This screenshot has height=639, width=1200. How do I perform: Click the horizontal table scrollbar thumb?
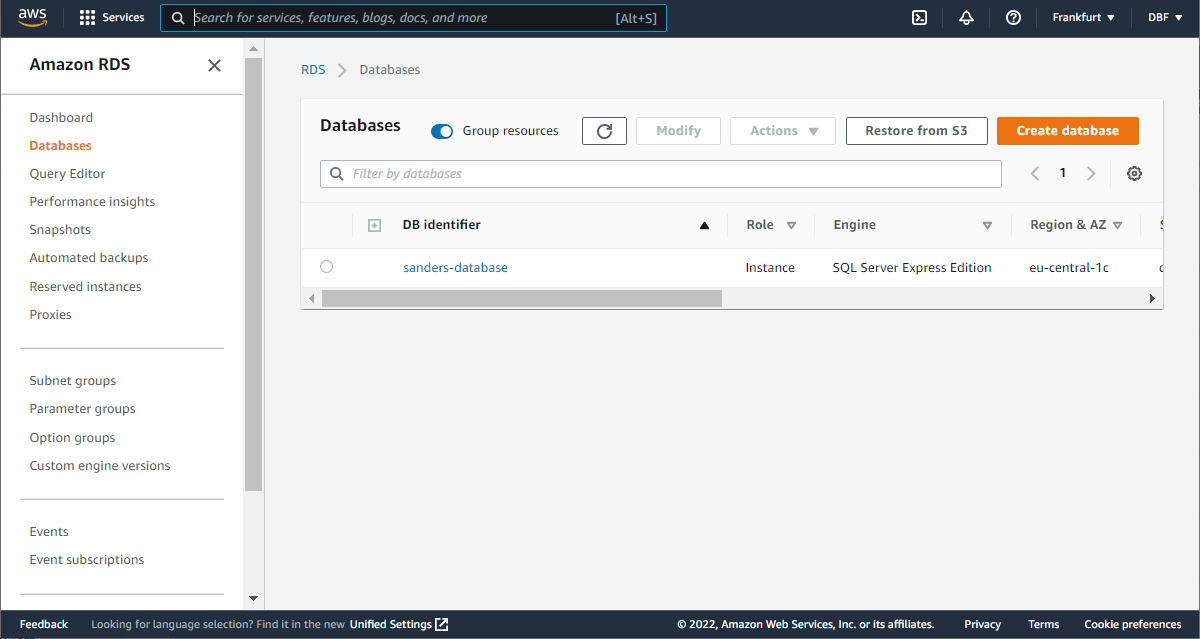click(x=521, y=298)
